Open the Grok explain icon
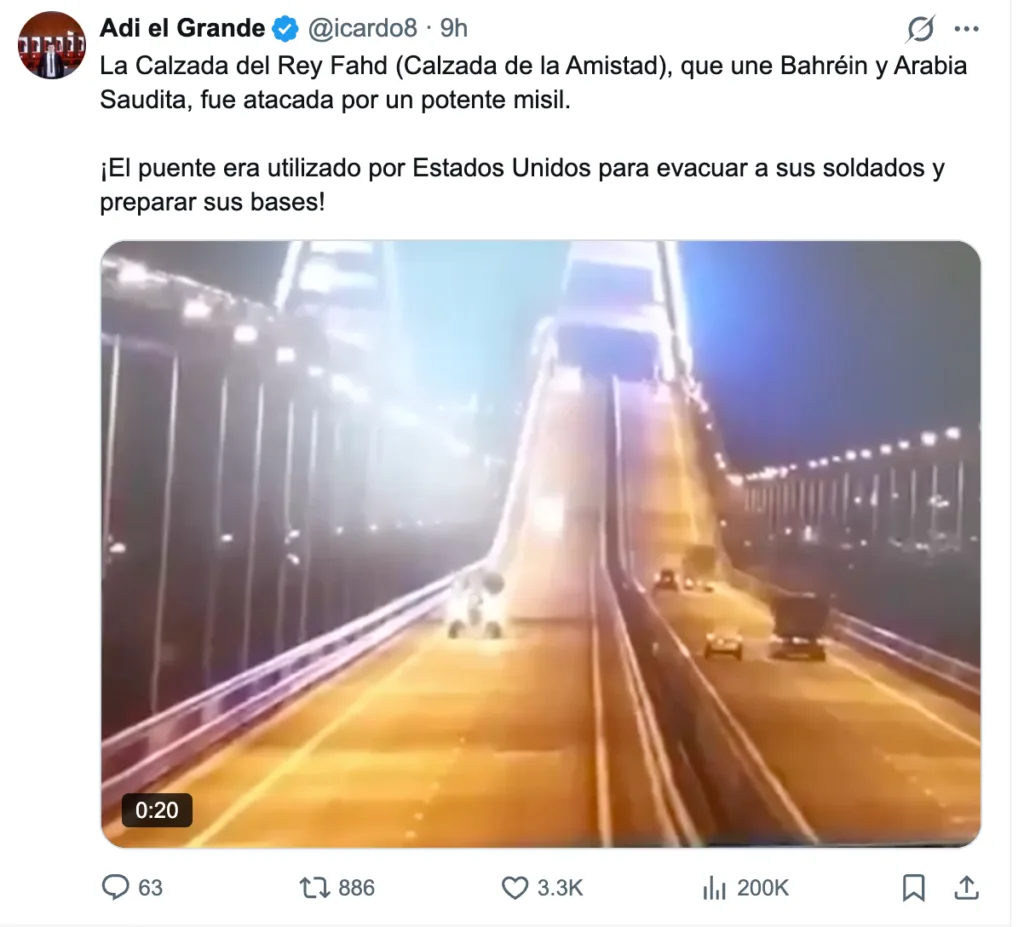 click(921, 29)
